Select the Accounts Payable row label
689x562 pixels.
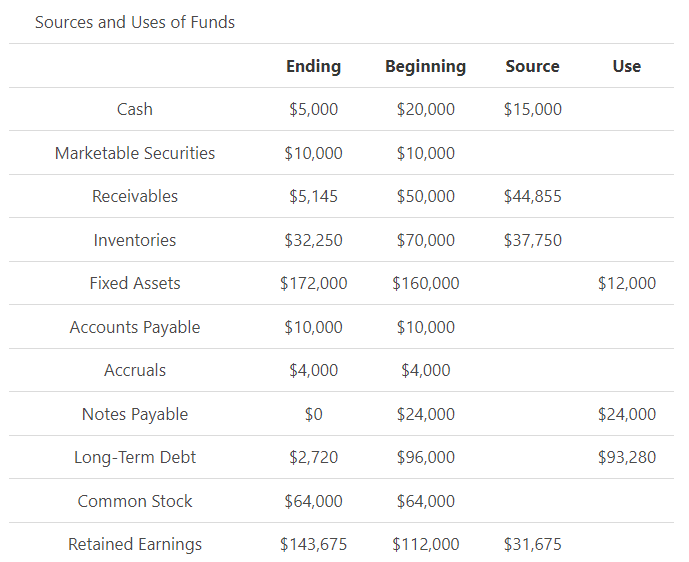pyautogui.click(x=135, y=327)
